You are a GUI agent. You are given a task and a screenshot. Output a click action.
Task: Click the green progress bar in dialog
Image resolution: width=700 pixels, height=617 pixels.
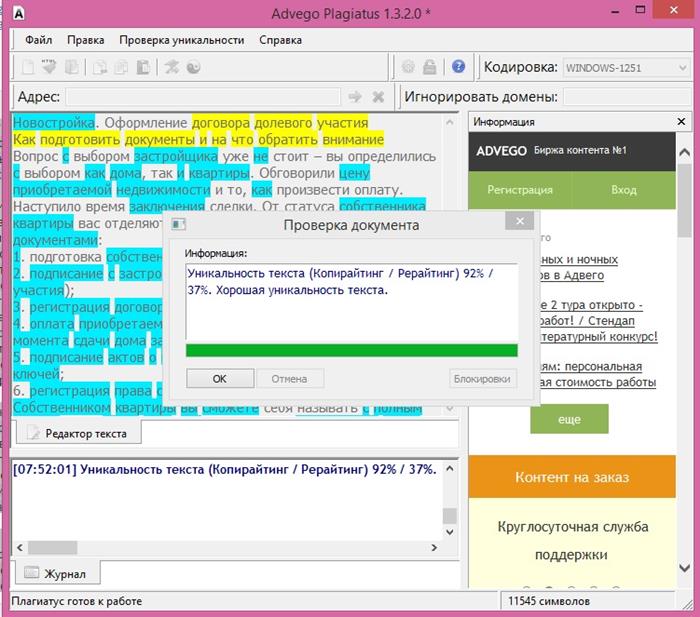[x=352, y=350]
